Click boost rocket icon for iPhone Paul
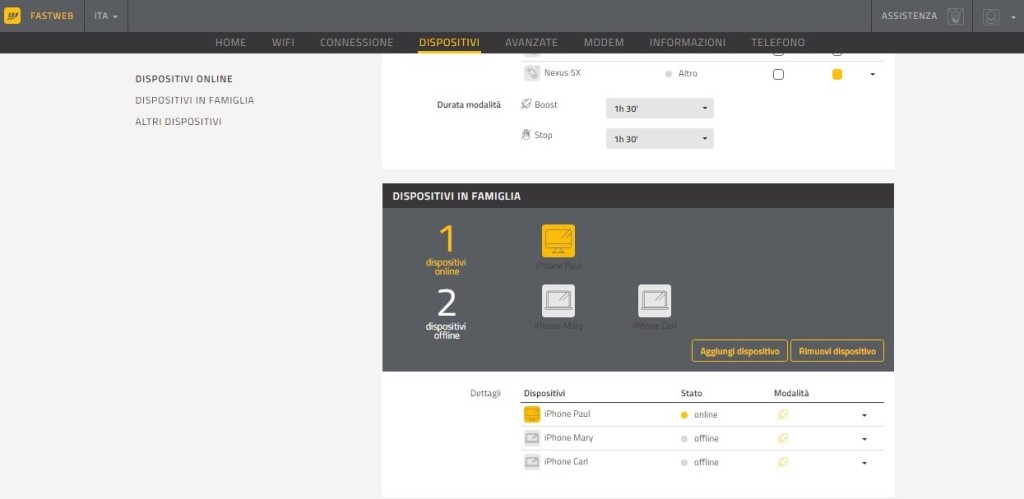 (783, 414)
